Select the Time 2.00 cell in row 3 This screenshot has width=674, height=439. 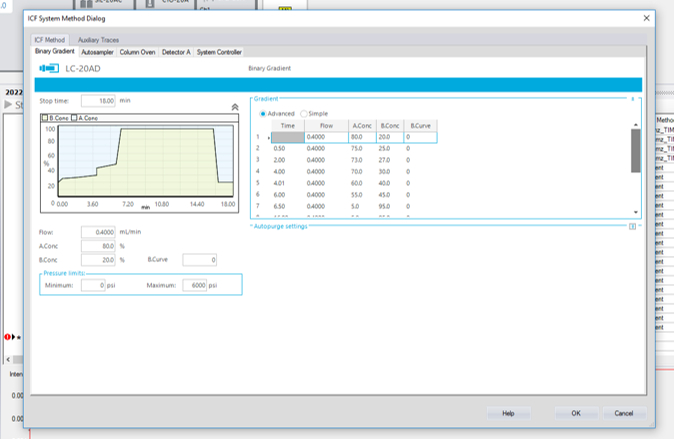coord(288,160)
